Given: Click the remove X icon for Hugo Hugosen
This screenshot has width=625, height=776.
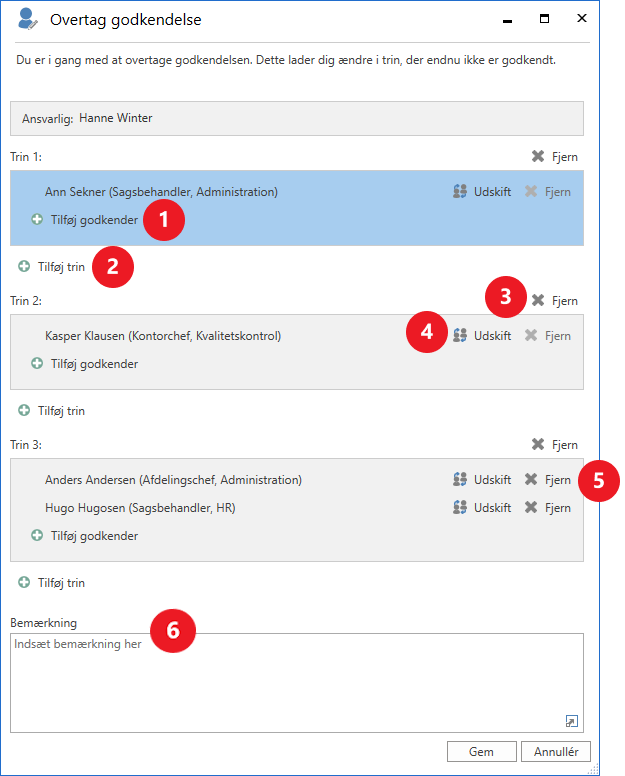Looking at the screenshot, I should 530,508.
